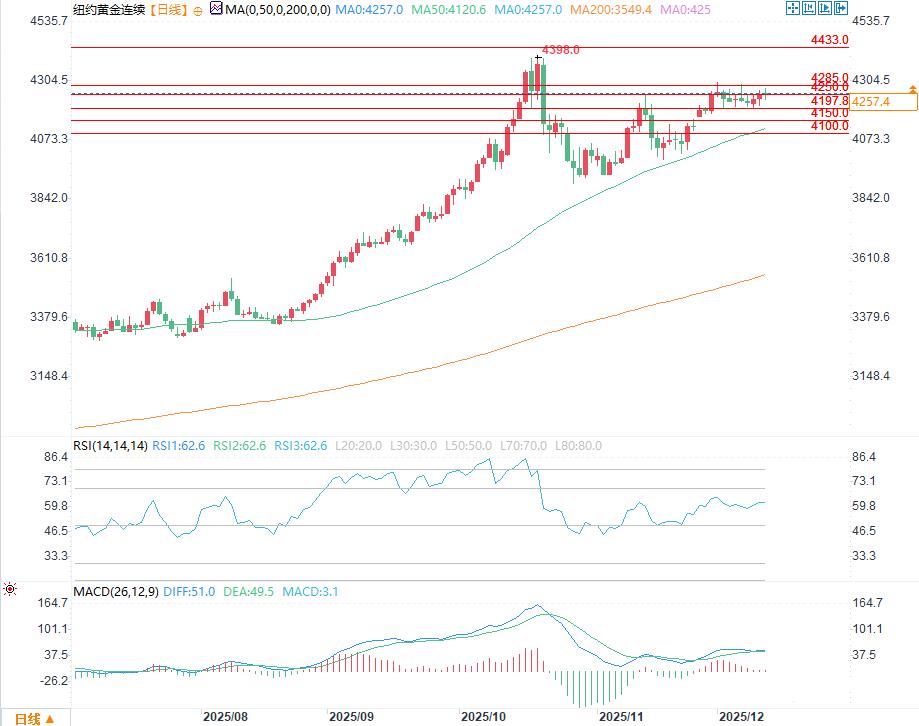Screen dimensions: 919x726
Task: Click the third icon in the top-right chart toolbar
Action: pyautogui.click(x=823, y=8)
